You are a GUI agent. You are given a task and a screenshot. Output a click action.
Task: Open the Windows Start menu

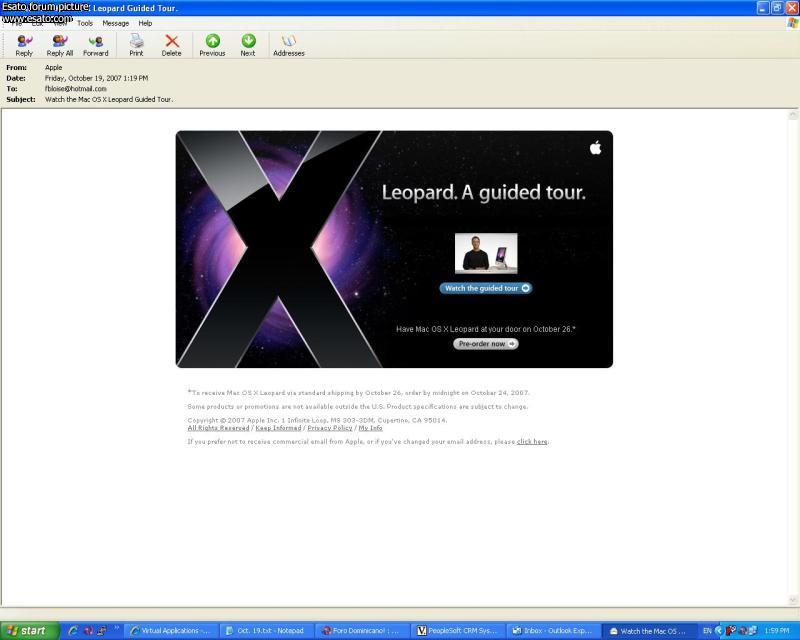pos(29,631)
